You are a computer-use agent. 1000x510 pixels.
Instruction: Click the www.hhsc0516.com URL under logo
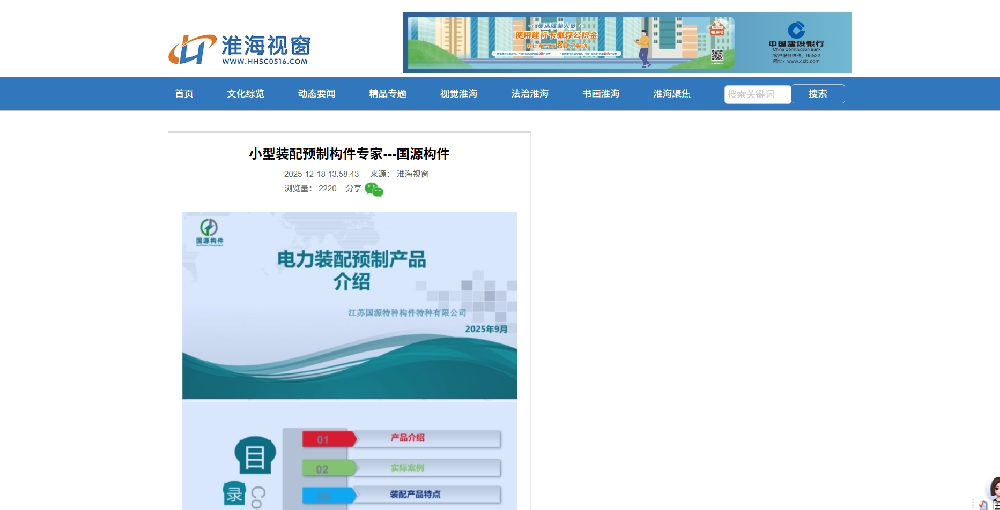[265, 61]
